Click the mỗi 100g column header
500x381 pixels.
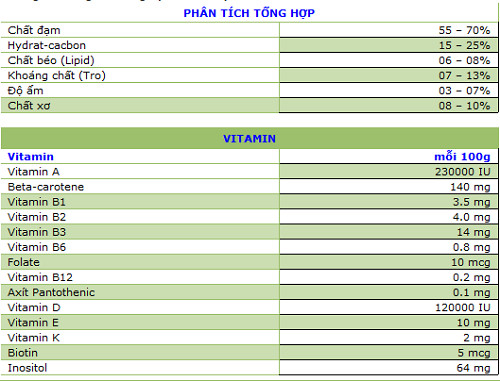pos(462,156)
